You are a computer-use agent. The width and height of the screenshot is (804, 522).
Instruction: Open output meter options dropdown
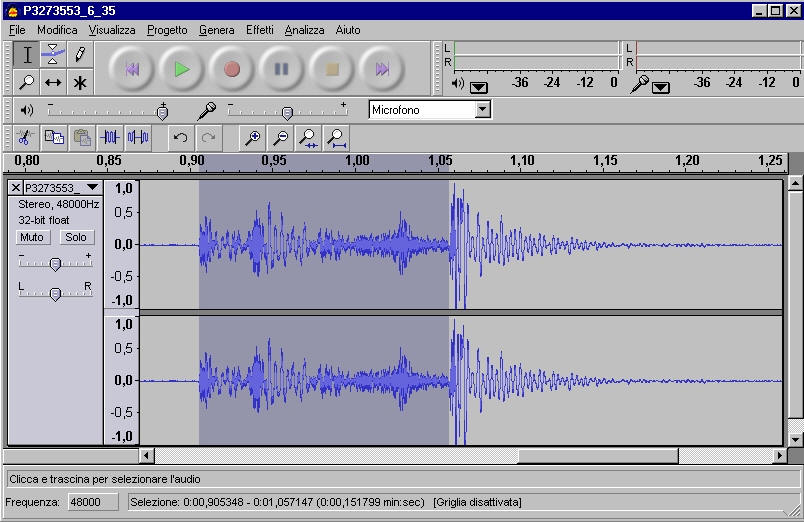pyautogui.click(x=478, y=87)
